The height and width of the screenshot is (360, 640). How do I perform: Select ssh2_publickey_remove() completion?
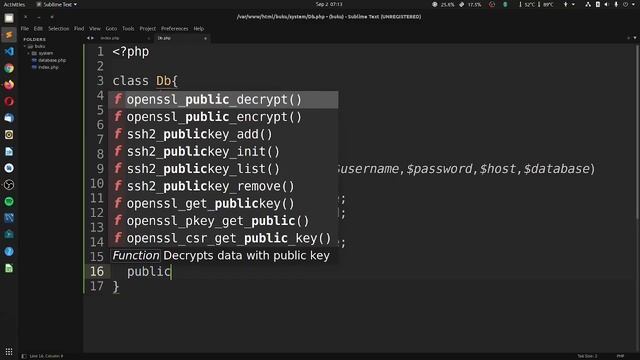[223, 187]
